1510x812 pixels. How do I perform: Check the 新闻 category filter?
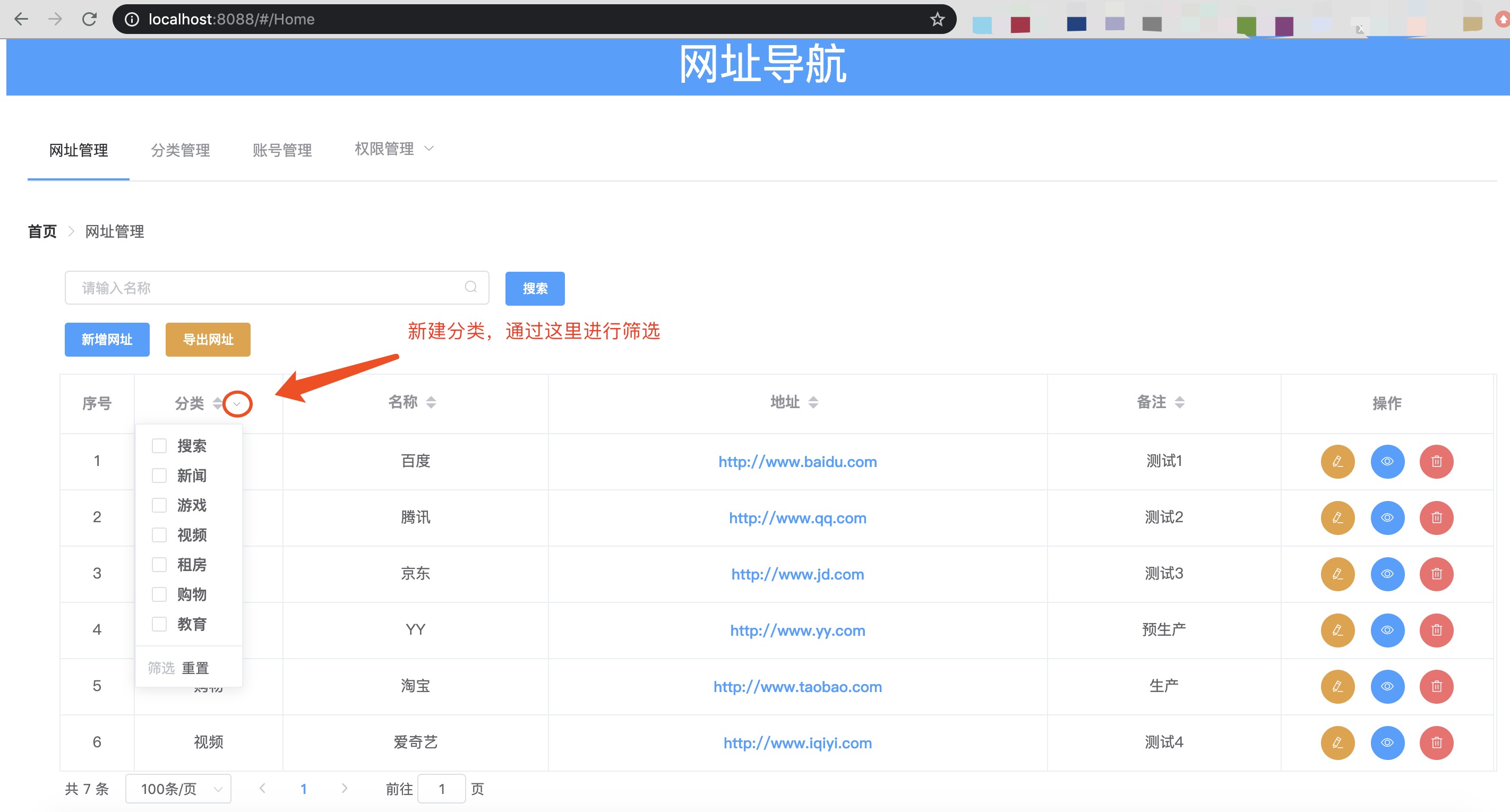[x=159, y=476]
